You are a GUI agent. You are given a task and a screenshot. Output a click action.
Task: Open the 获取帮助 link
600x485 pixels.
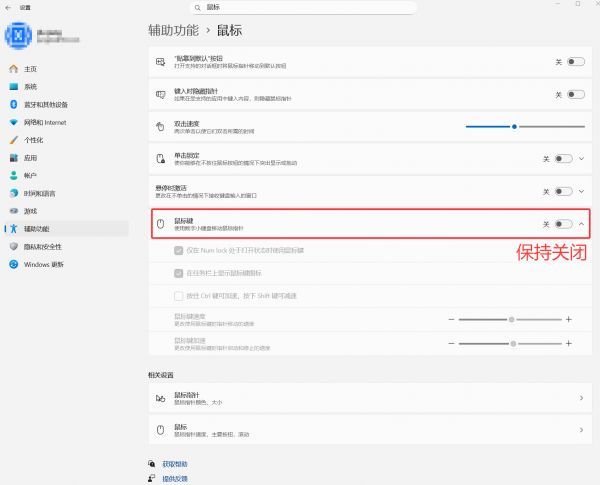point(175,464)
